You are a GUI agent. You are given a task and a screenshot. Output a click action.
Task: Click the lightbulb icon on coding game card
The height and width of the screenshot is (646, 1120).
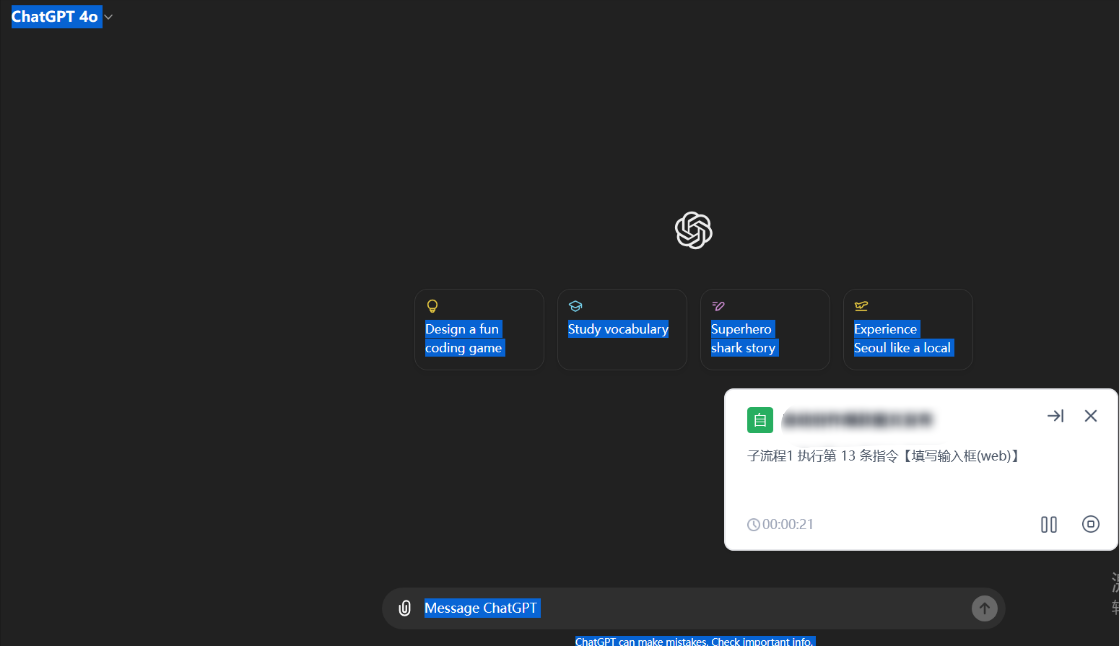(x=432, y=306)
